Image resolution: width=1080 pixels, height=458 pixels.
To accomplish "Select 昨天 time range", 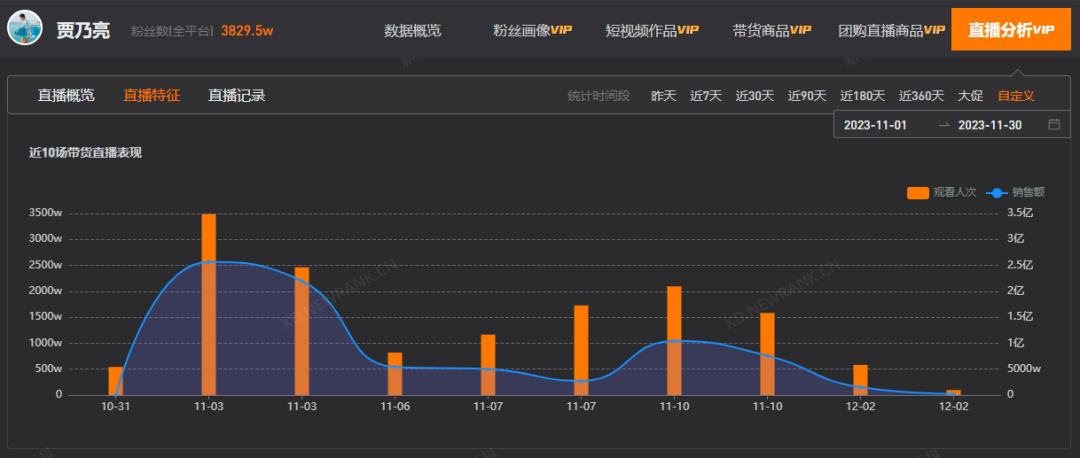I will click(x=664, y=96).
